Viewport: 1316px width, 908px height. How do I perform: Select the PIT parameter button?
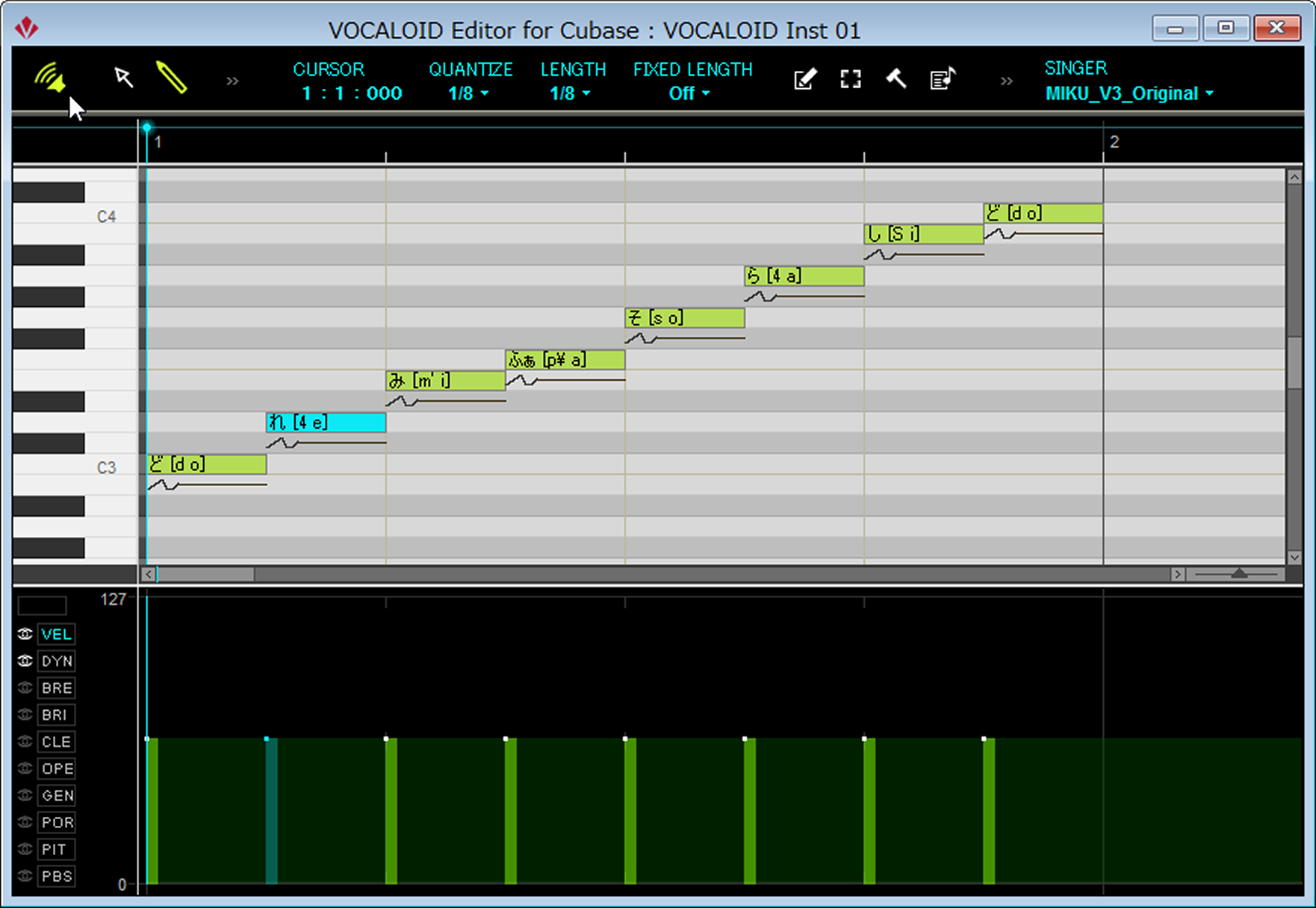[57, 849]
